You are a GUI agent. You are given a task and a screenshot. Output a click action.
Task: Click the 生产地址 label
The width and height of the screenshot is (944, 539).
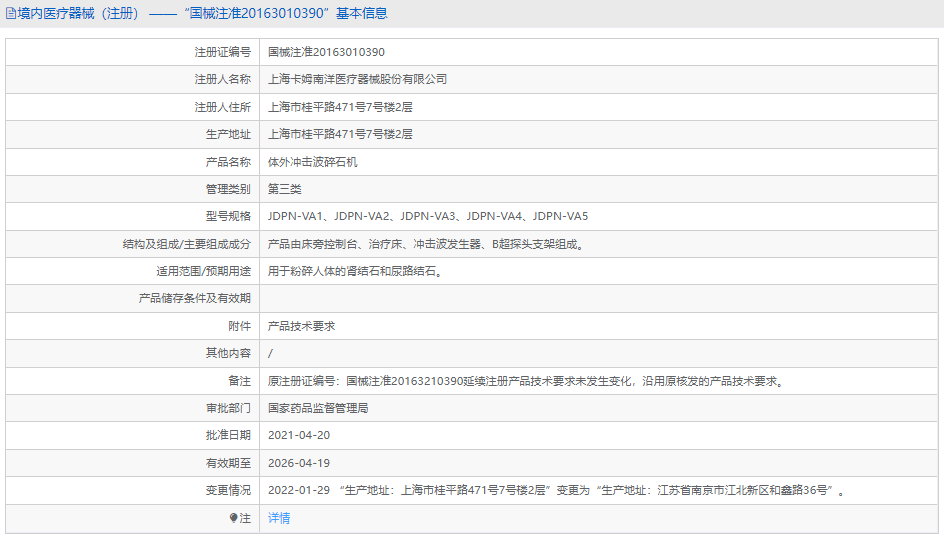(228, 134)
